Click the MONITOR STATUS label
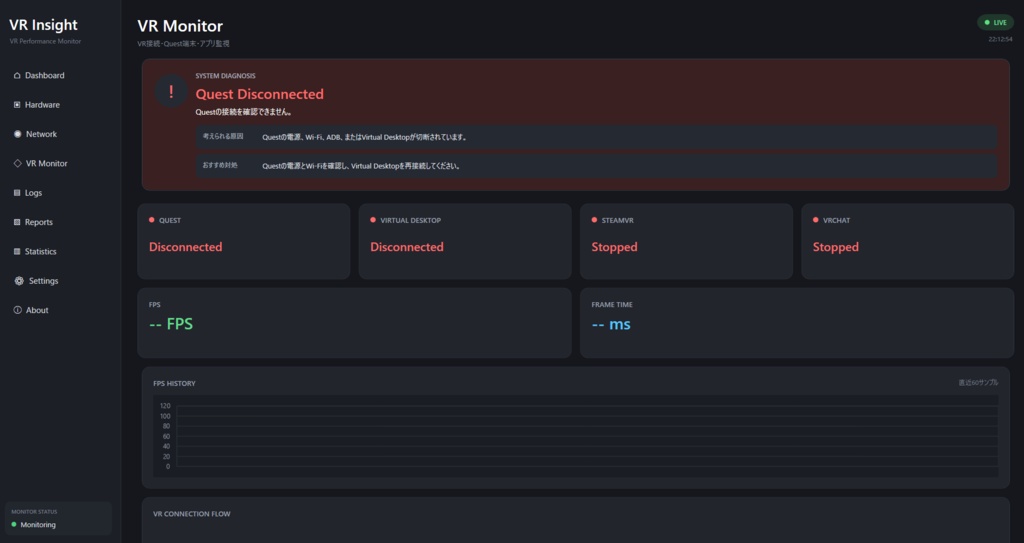Viewport: 1024px width, 543px height. [34, 512]
